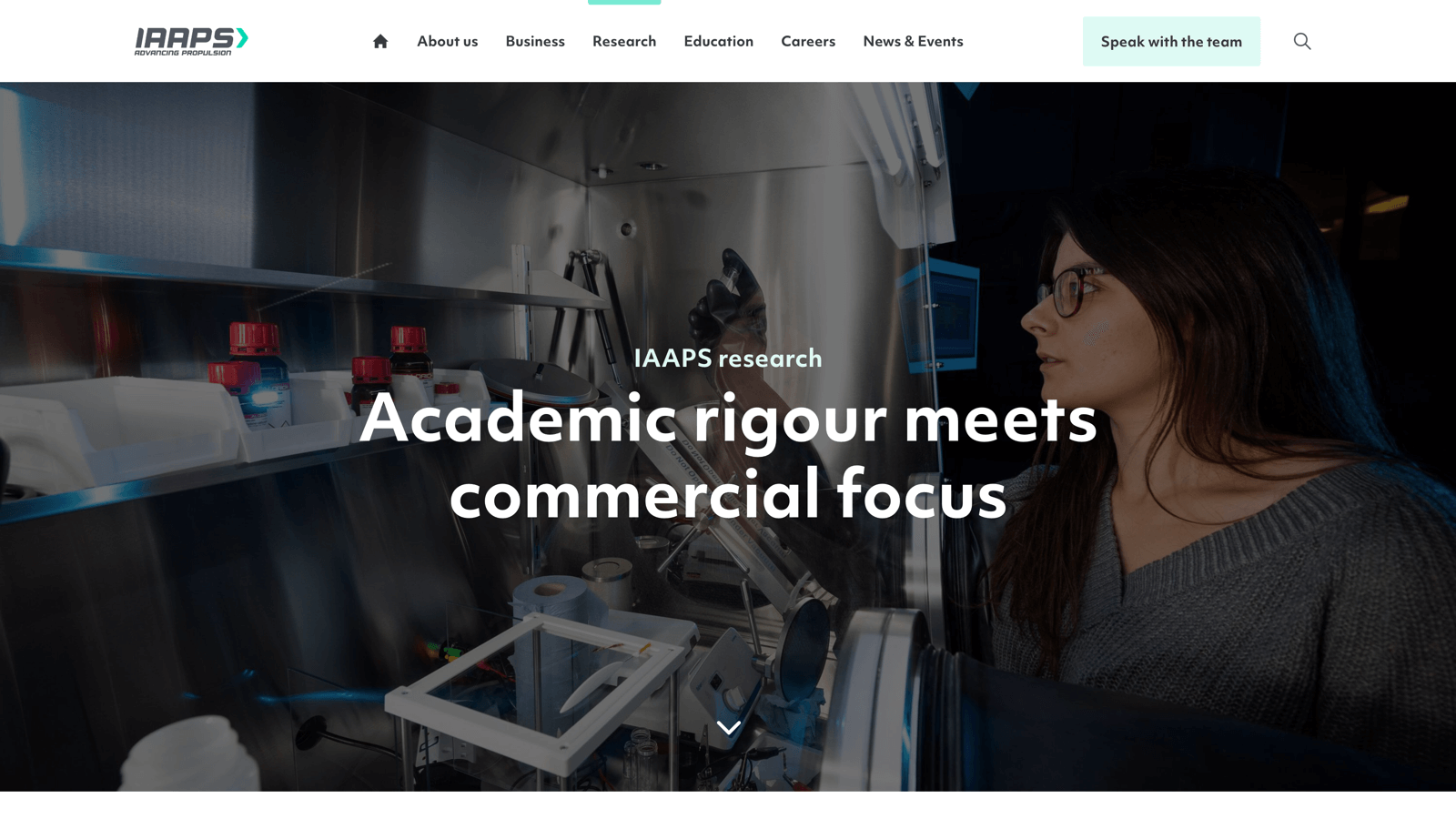Click the 'Academic rigour meets' headline line

coord(728,419)
